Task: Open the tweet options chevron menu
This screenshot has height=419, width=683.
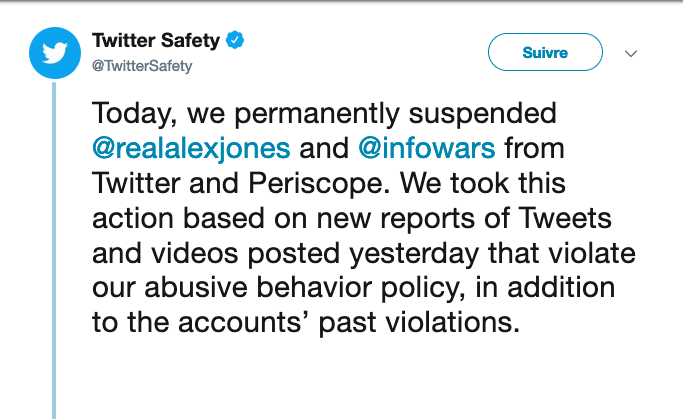Action: [630, 52]
